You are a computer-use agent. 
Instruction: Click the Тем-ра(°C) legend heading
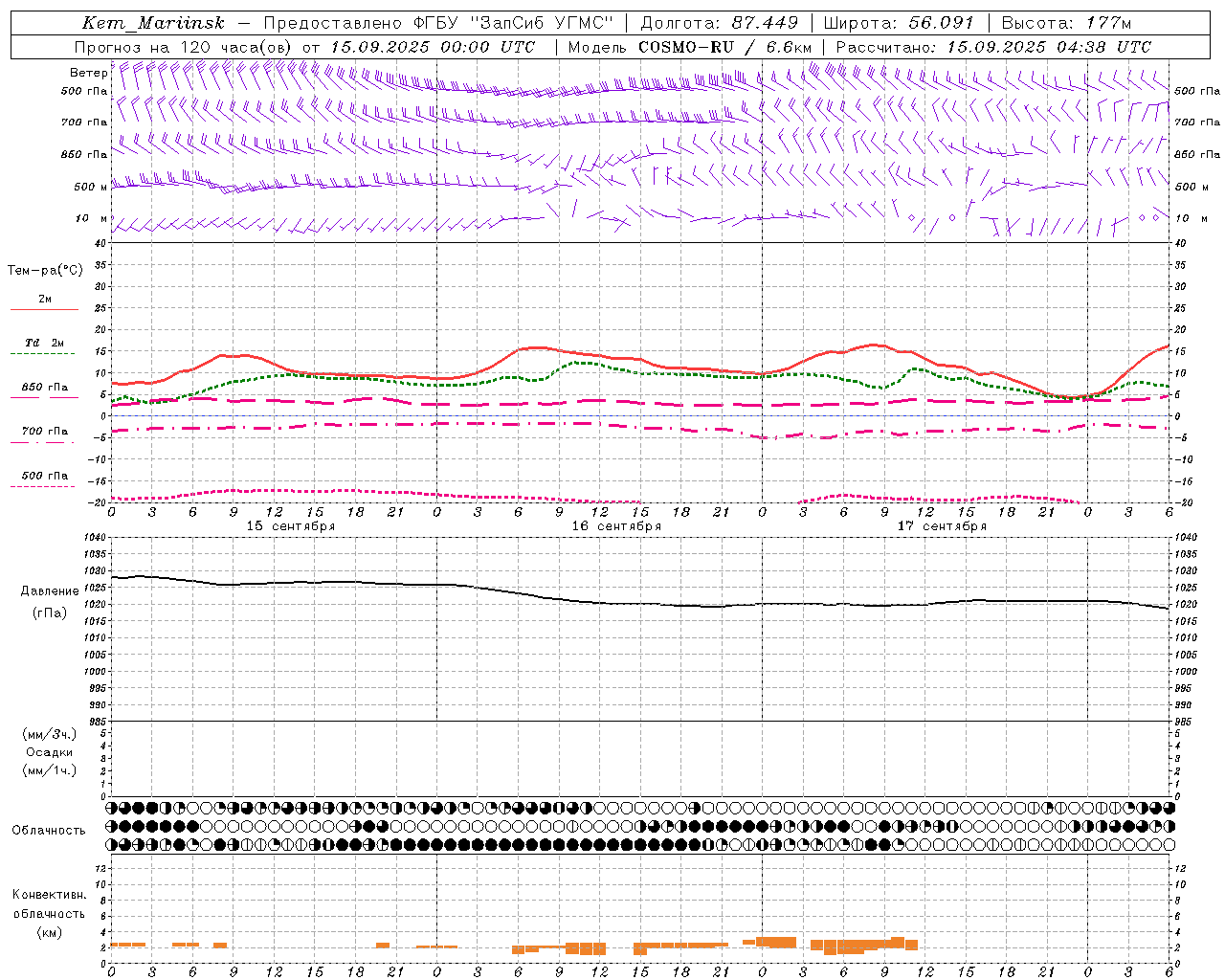click(x=45, y=271)
